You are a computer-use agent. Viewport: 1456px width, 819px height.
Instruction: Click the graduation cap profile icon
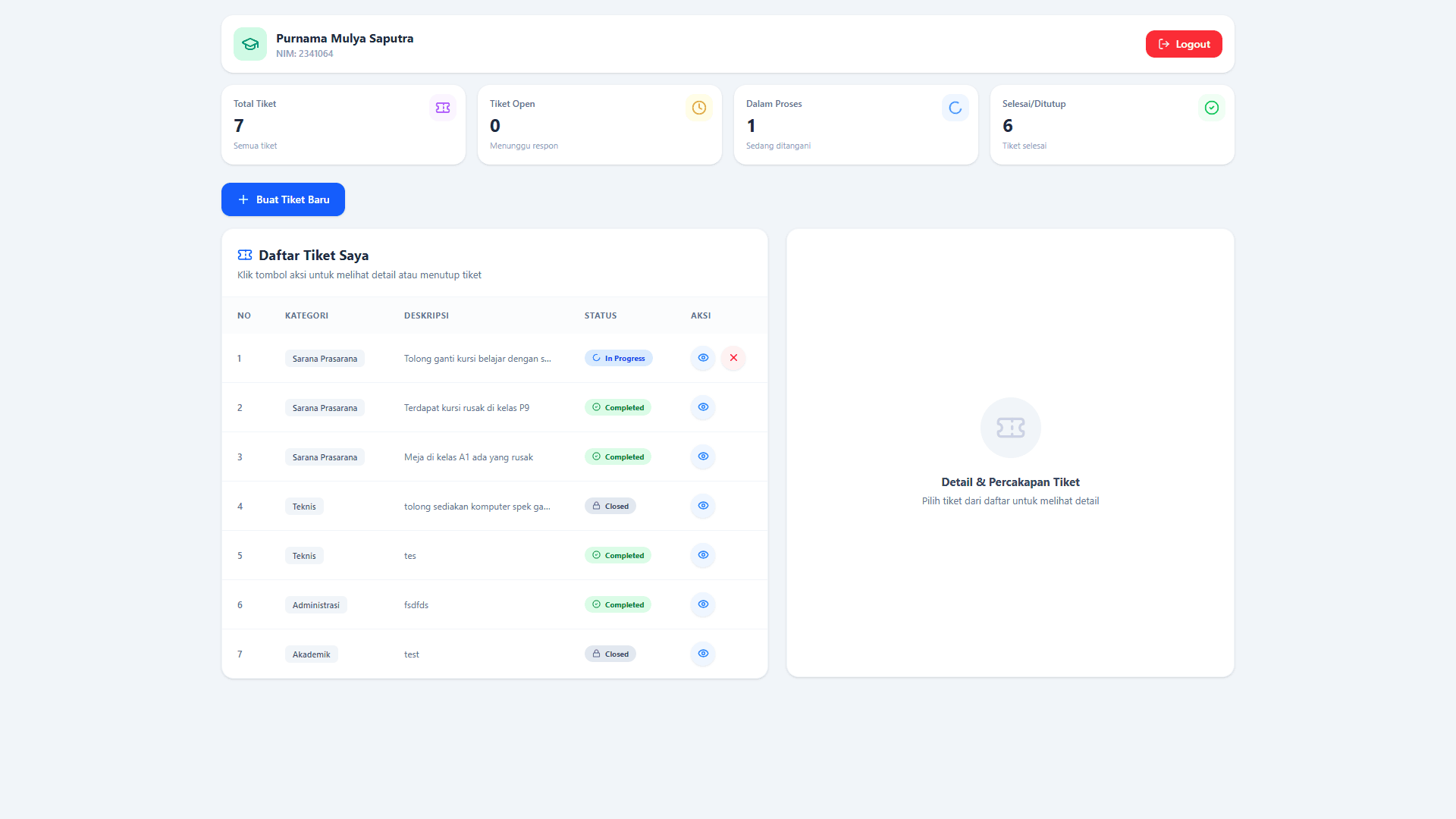click(250, 44)
